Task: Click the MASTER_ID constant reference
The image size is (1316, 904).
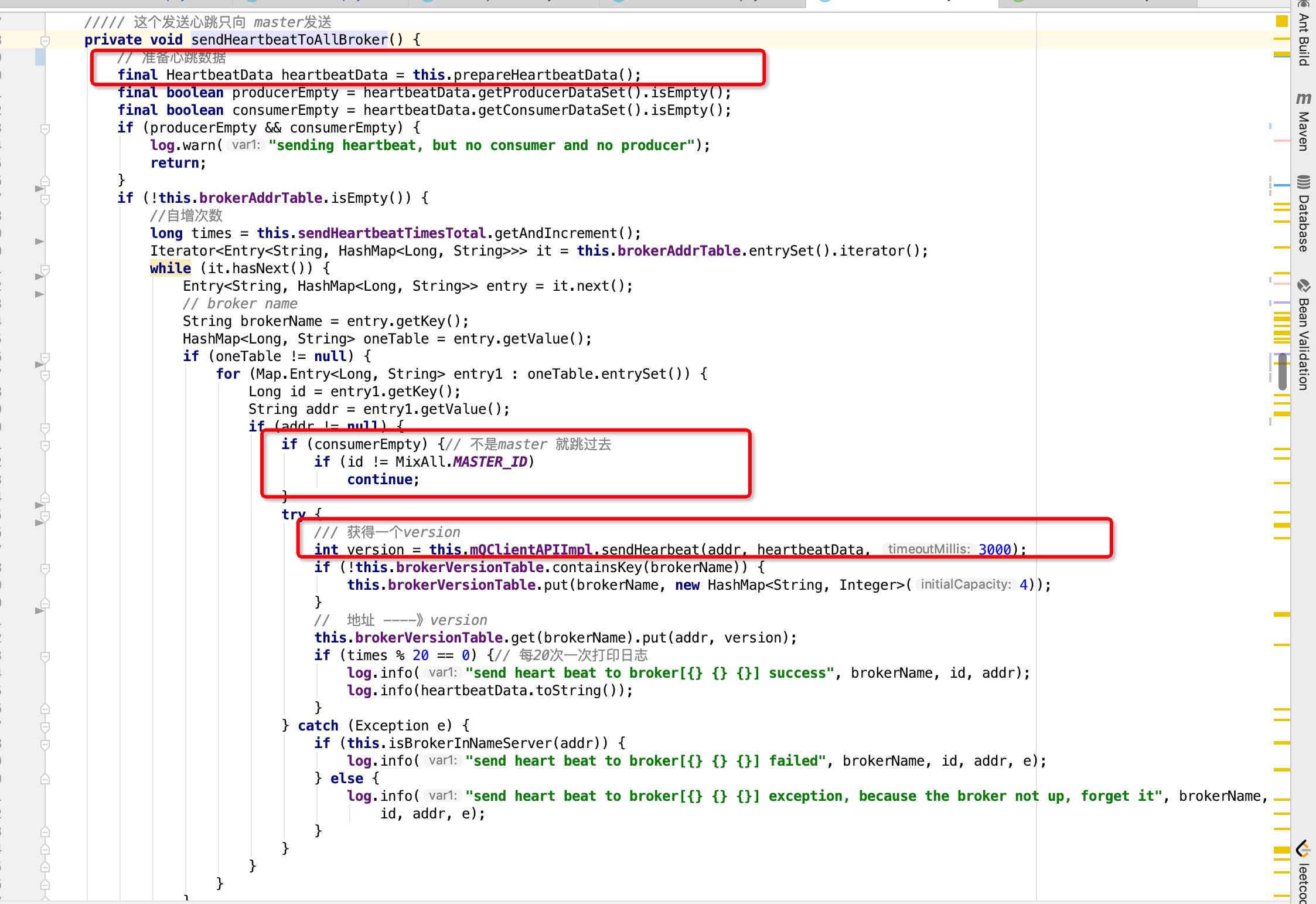Action: coord(490,462)
